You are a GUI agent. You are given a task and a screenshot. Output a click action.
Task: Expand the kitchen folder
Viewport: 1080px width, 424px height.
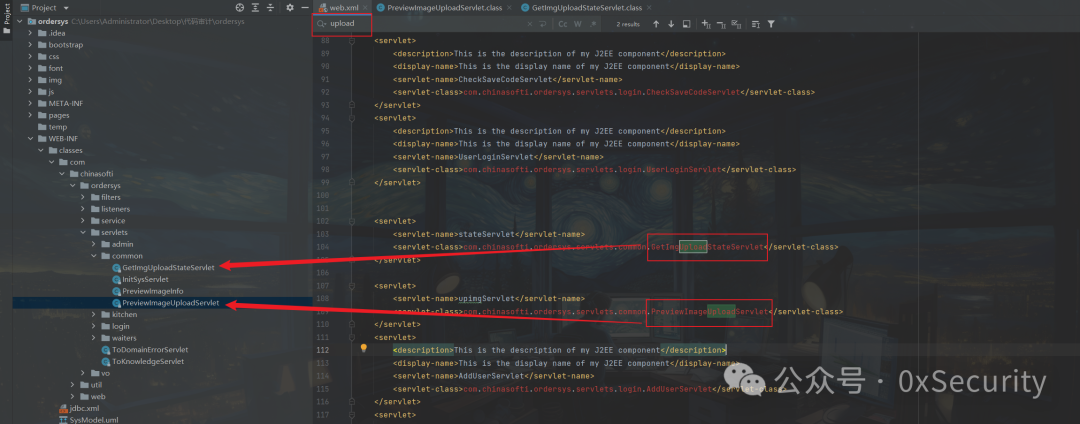[x=96, y=315]
